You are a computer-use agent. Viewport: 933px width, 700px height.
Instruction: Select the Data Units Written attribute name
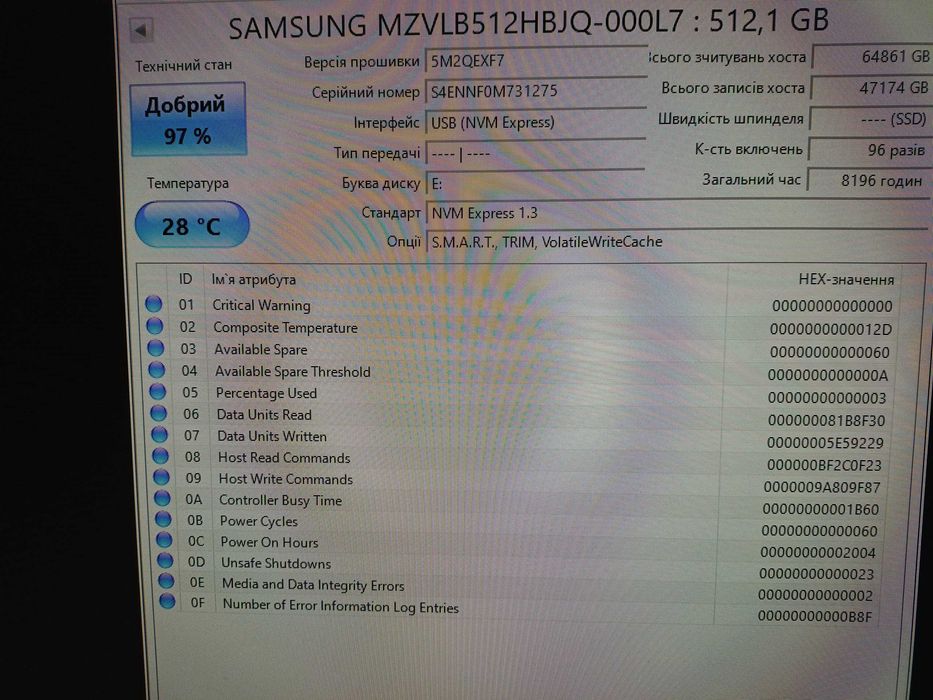(x=272, y=436)
